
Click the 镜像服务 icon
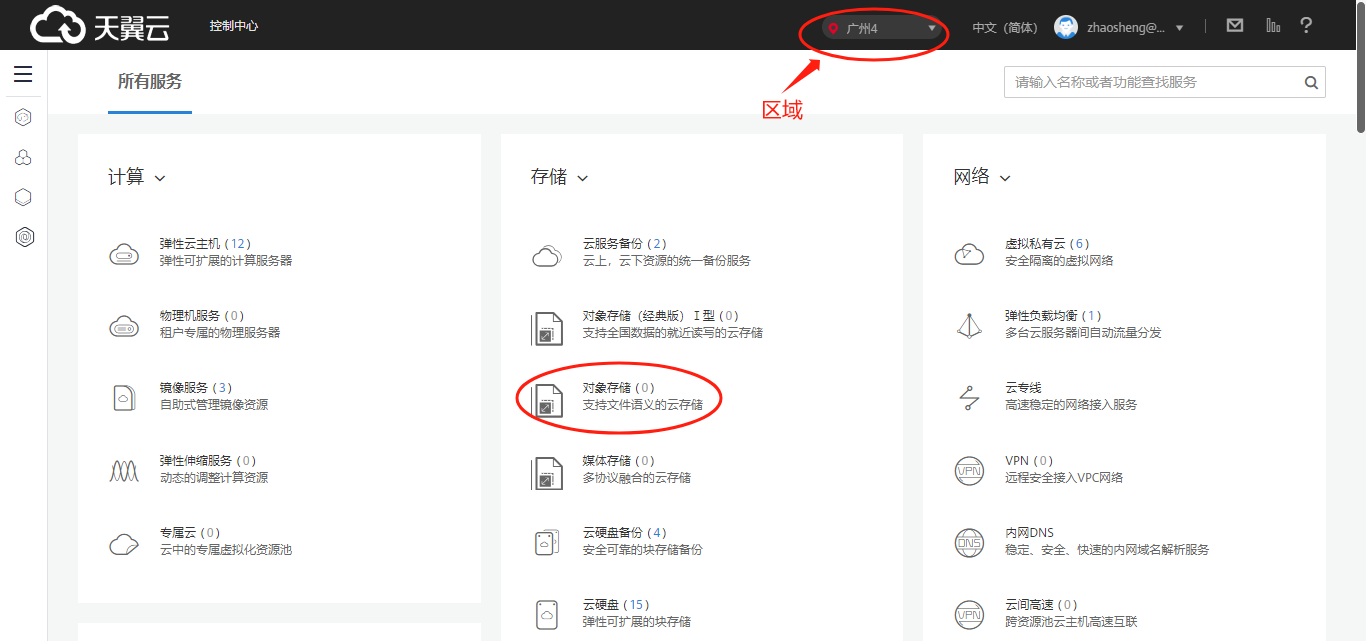[124, 397]
